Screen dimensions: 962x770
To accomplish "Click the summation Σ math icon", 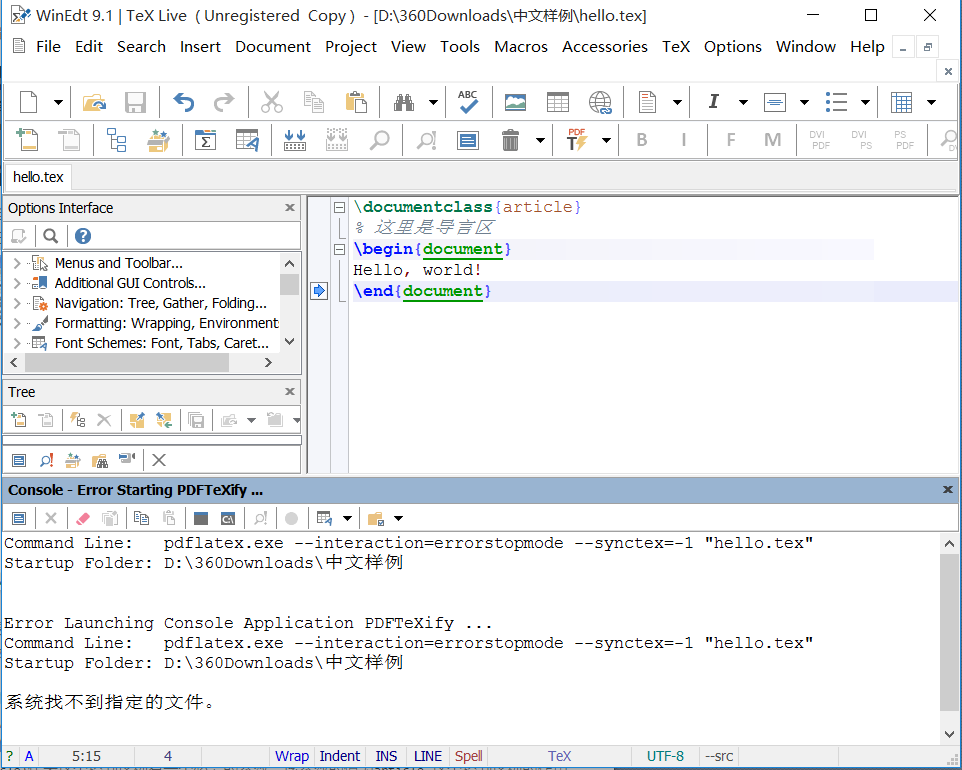I will coord(206,140).
